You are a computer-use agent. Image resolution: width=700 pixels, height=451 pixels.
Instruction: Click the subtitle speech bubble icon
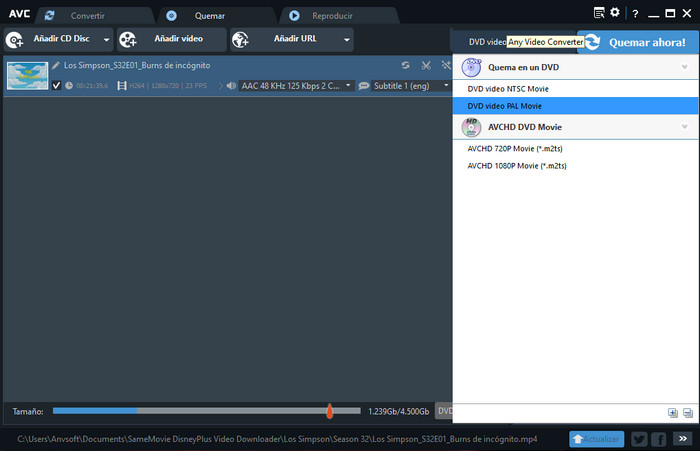[x=364, y=86]
